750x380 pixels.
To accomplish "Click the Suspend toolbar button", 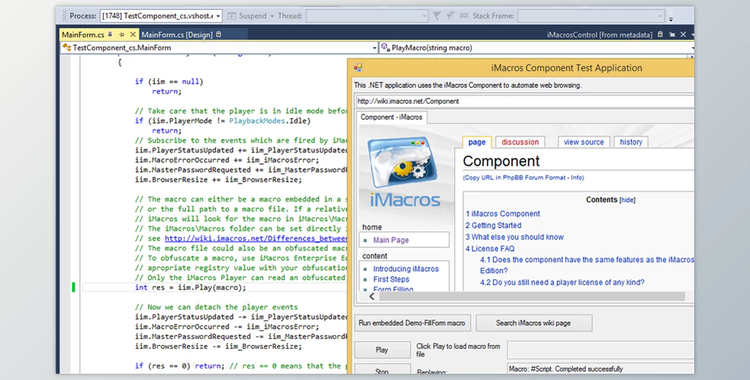I will pyautogui.click(x=247, y=16).
